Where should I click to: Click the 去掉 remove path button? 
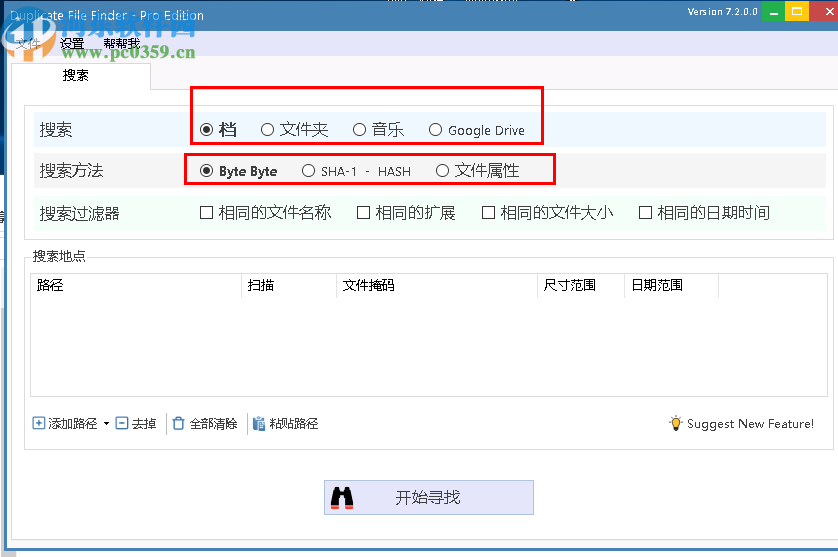(136, 423)
